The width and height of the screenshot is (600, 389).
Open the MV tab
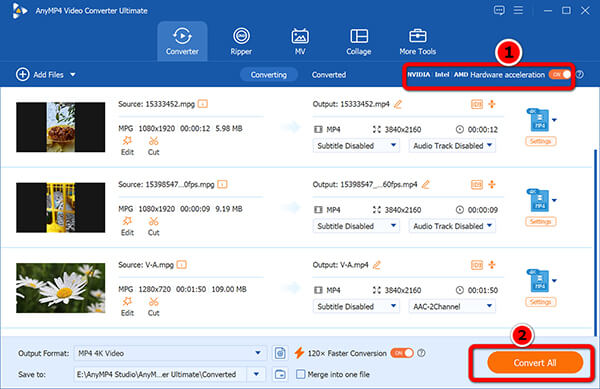300,41
